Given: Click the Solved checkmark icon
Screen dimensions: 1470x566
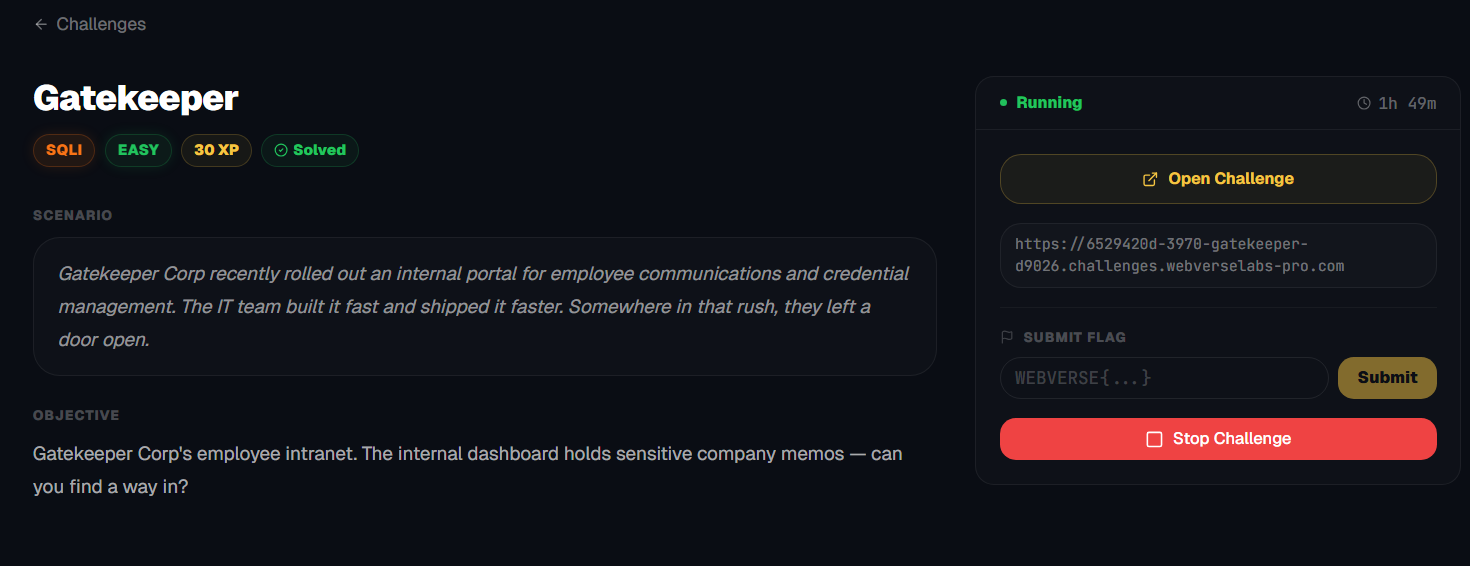Looking at the screenshot, I should 281,150.
